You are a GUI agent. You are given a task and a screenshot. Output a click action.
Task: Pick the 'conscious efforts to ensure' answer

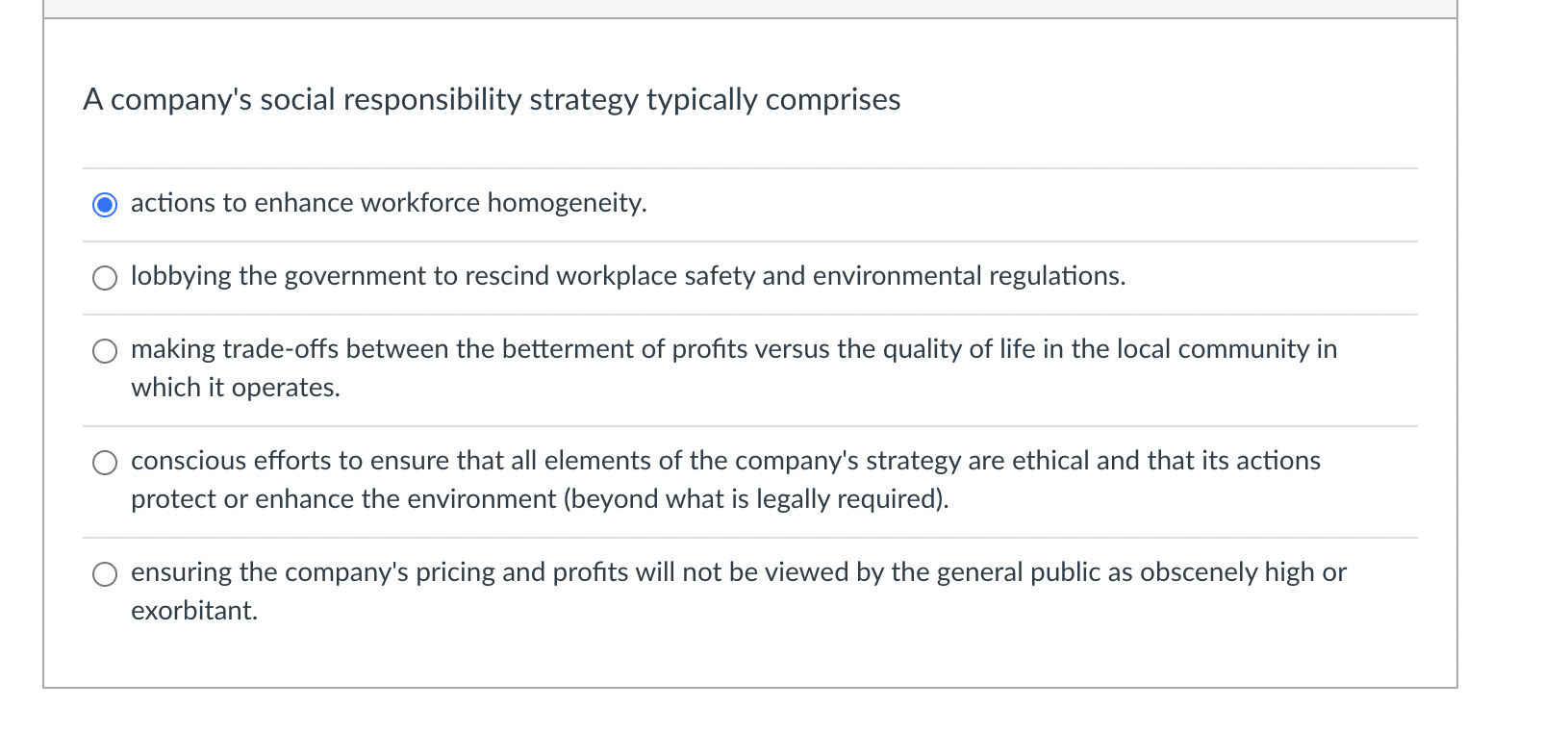click(105, 462)
